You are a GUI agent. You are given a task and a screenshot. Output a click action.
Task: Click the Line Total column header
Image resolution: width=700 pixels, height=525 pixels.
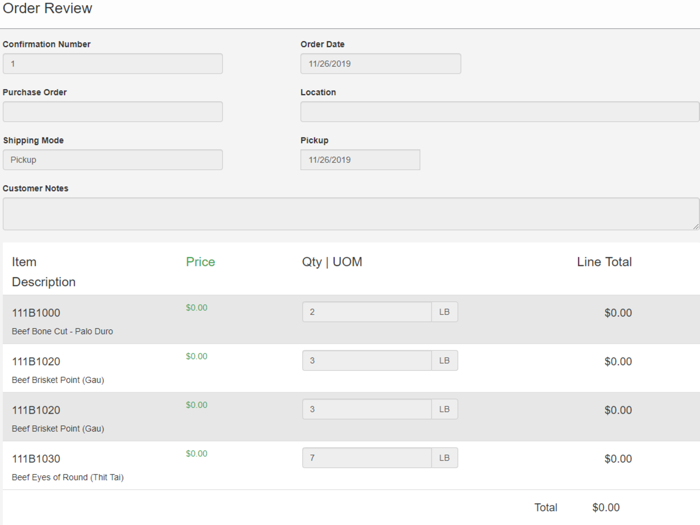604,262
